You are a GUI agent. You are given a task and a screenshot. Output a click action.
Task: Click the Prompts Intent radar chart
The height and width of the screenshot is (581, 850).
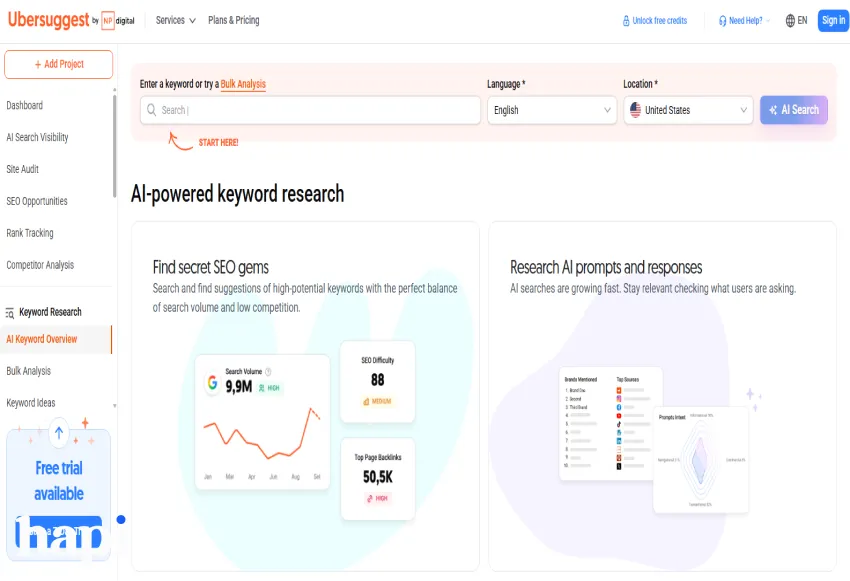[x=701, y=460]
